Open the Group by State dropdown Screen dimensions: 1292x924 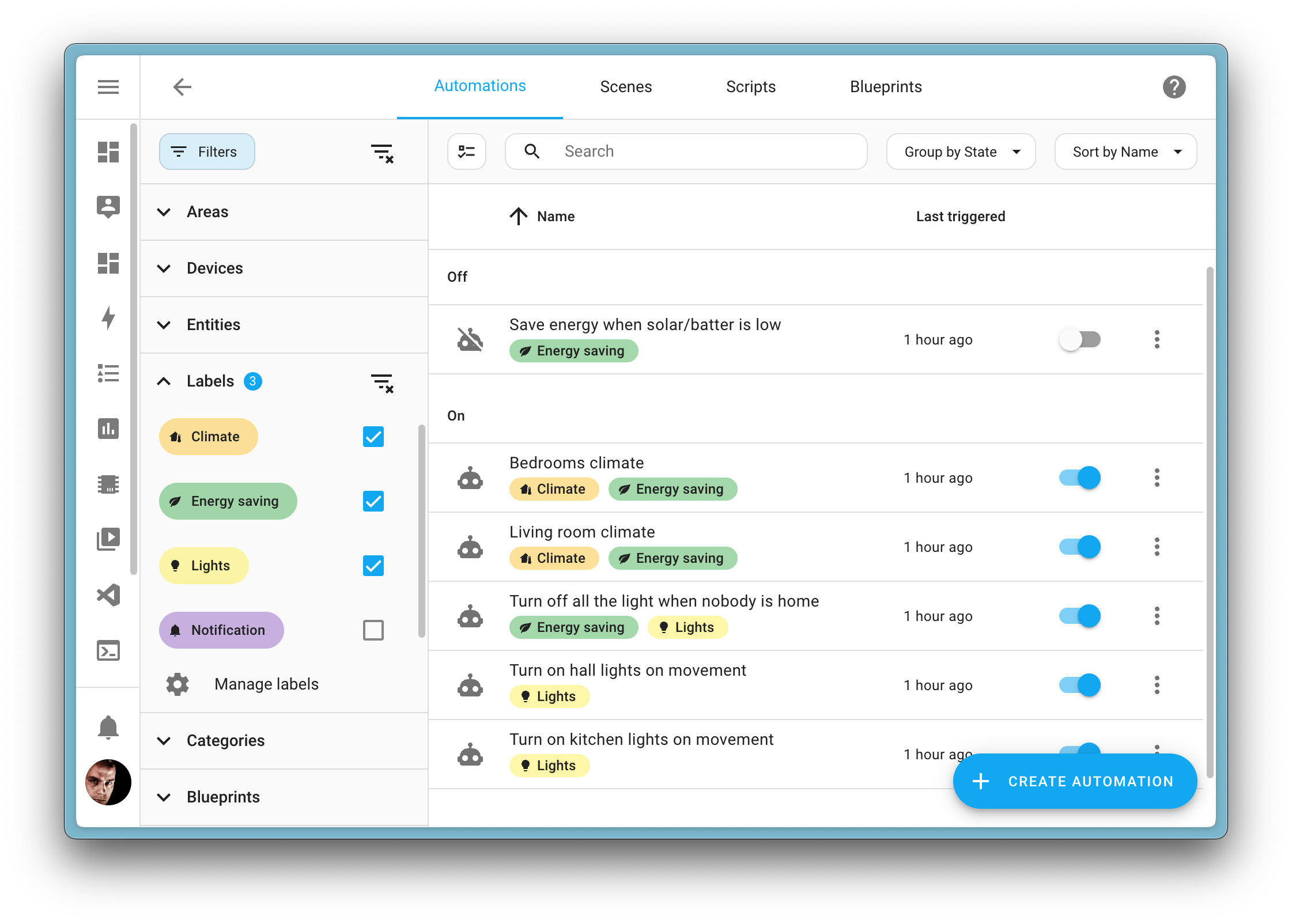pos(960,152)
